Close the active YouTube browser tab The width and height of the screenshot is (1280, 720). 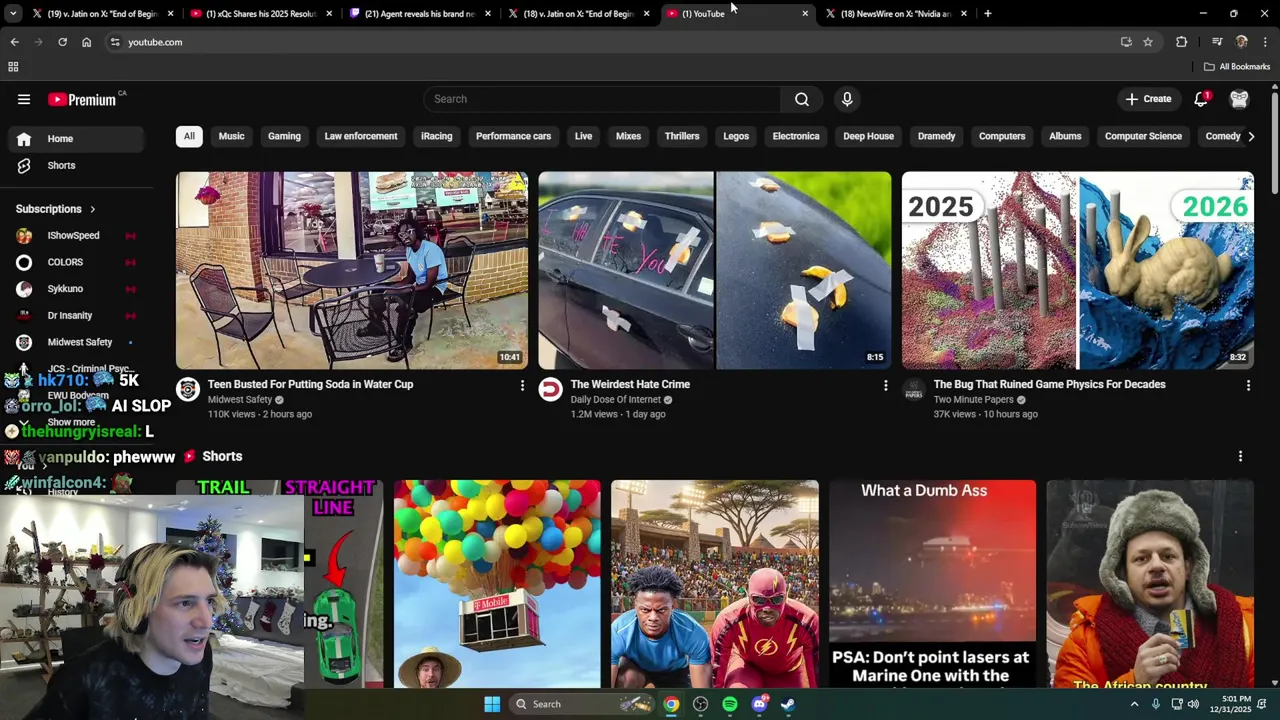coord(805,14)
